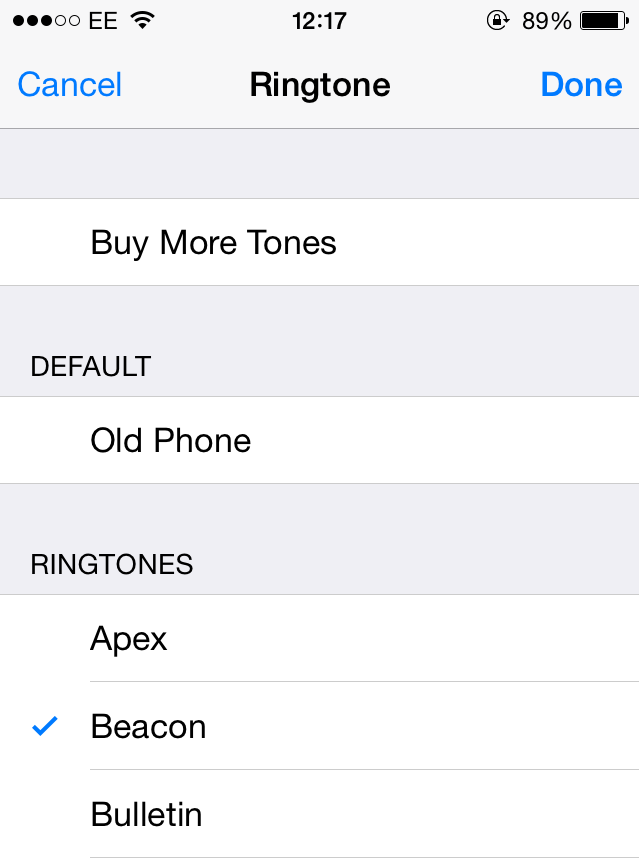This screenshot has width=639, height=860.
Task: Open Buy More Tones
Action: (319, 242)
